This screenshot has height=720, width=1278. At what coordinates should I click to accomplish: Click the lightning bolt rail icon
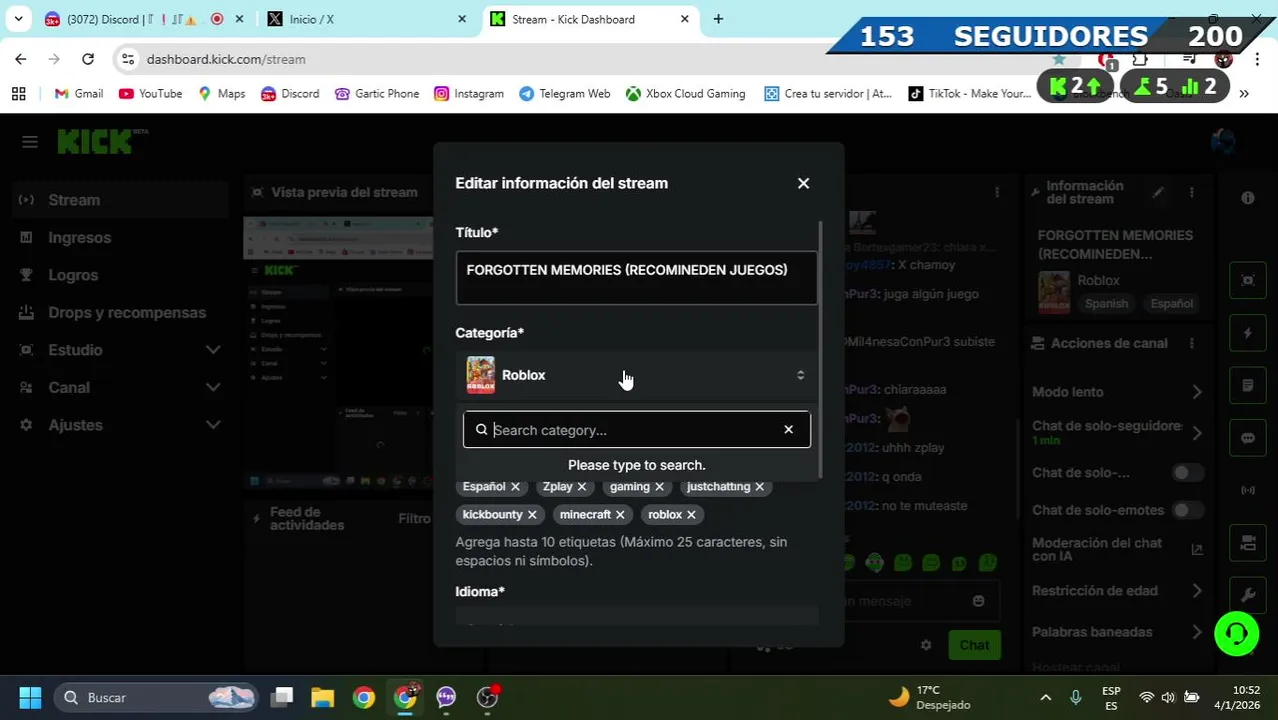1248,333
